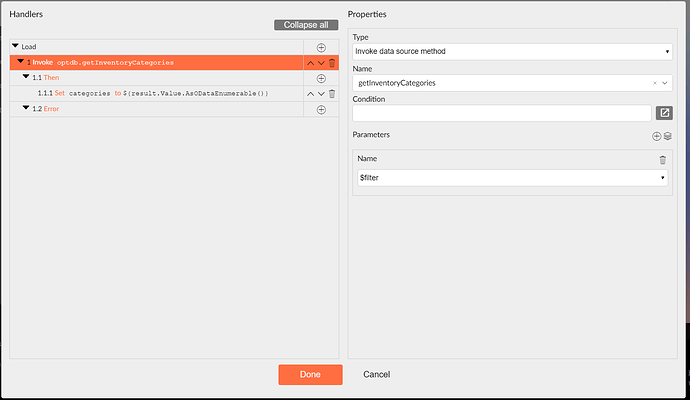Collapse the Invoke optdb.getInventoryCategories node
This screenshot has height=400, width=690.
(x=20, y=62)
